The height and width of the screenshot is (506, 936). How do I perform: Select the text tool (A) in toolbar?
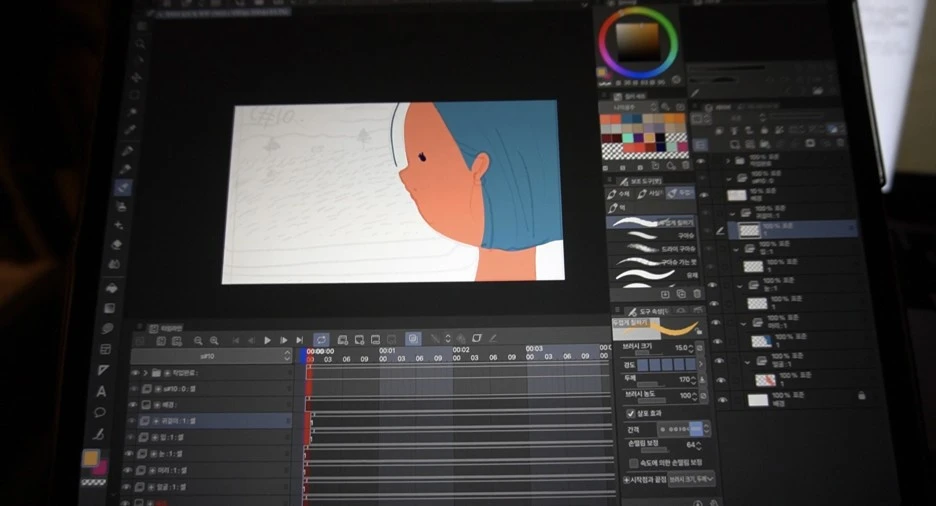pos(101,391)
